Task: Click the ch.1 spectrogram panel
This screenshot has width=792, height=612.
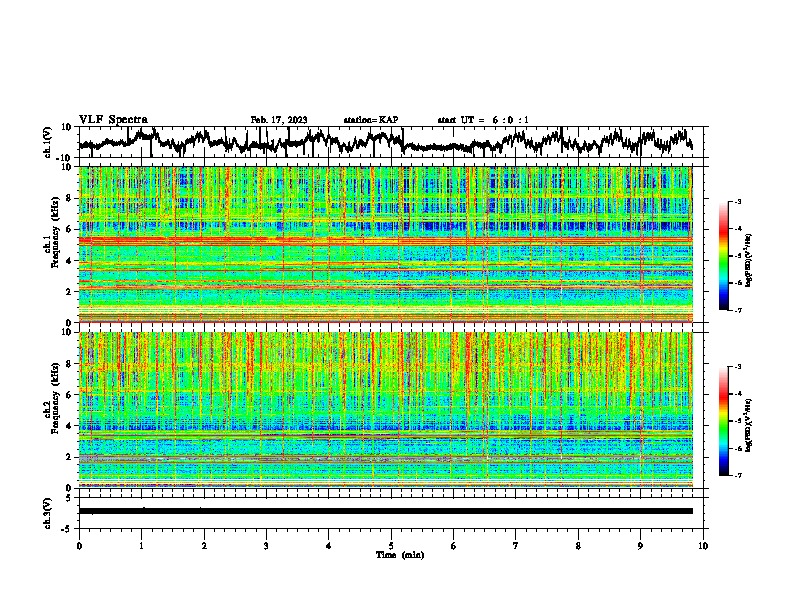Action: [x=386, y=244]
